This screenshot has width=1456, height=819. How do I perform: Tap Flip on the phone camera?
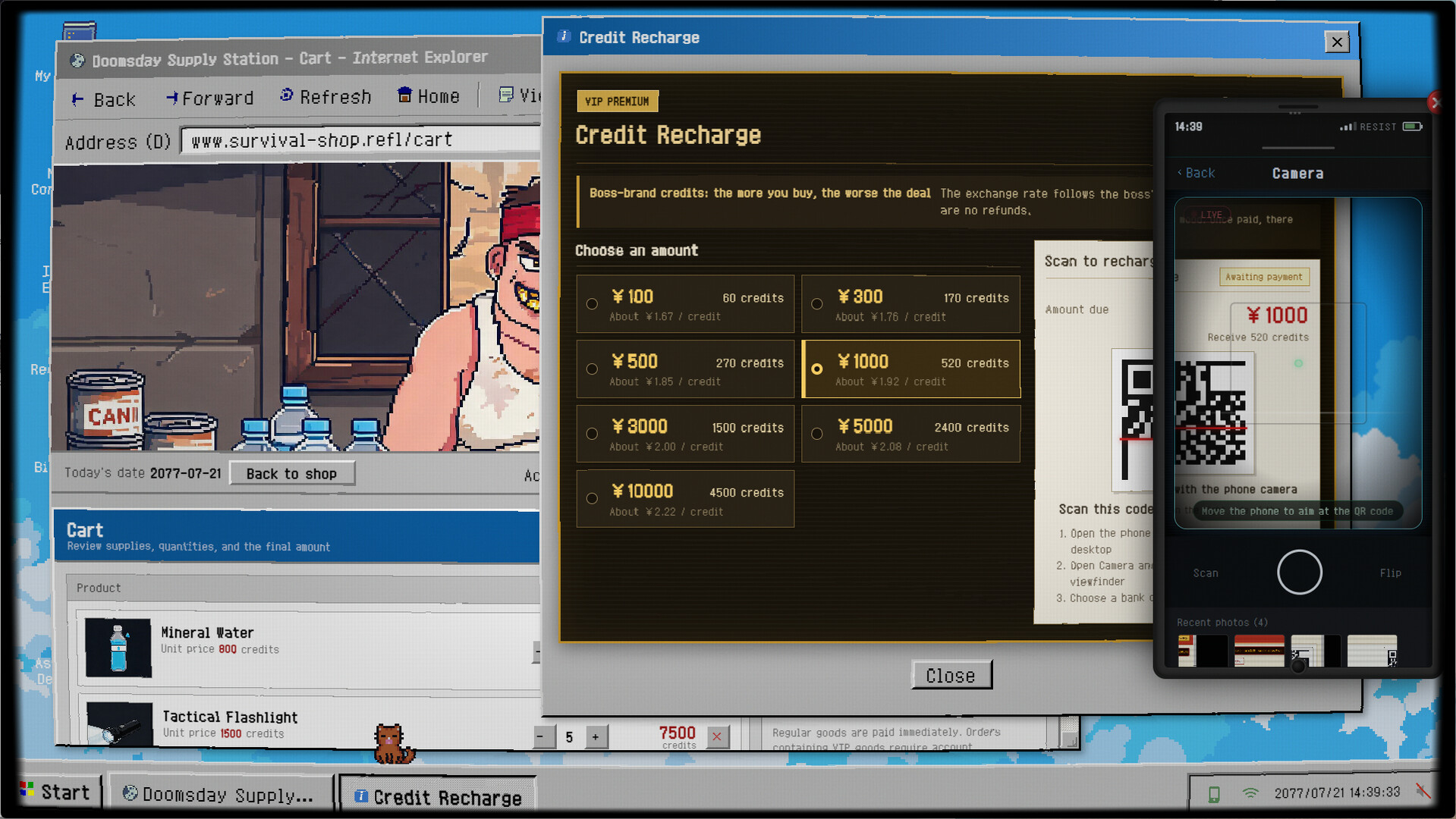[x=1390, y=573]
